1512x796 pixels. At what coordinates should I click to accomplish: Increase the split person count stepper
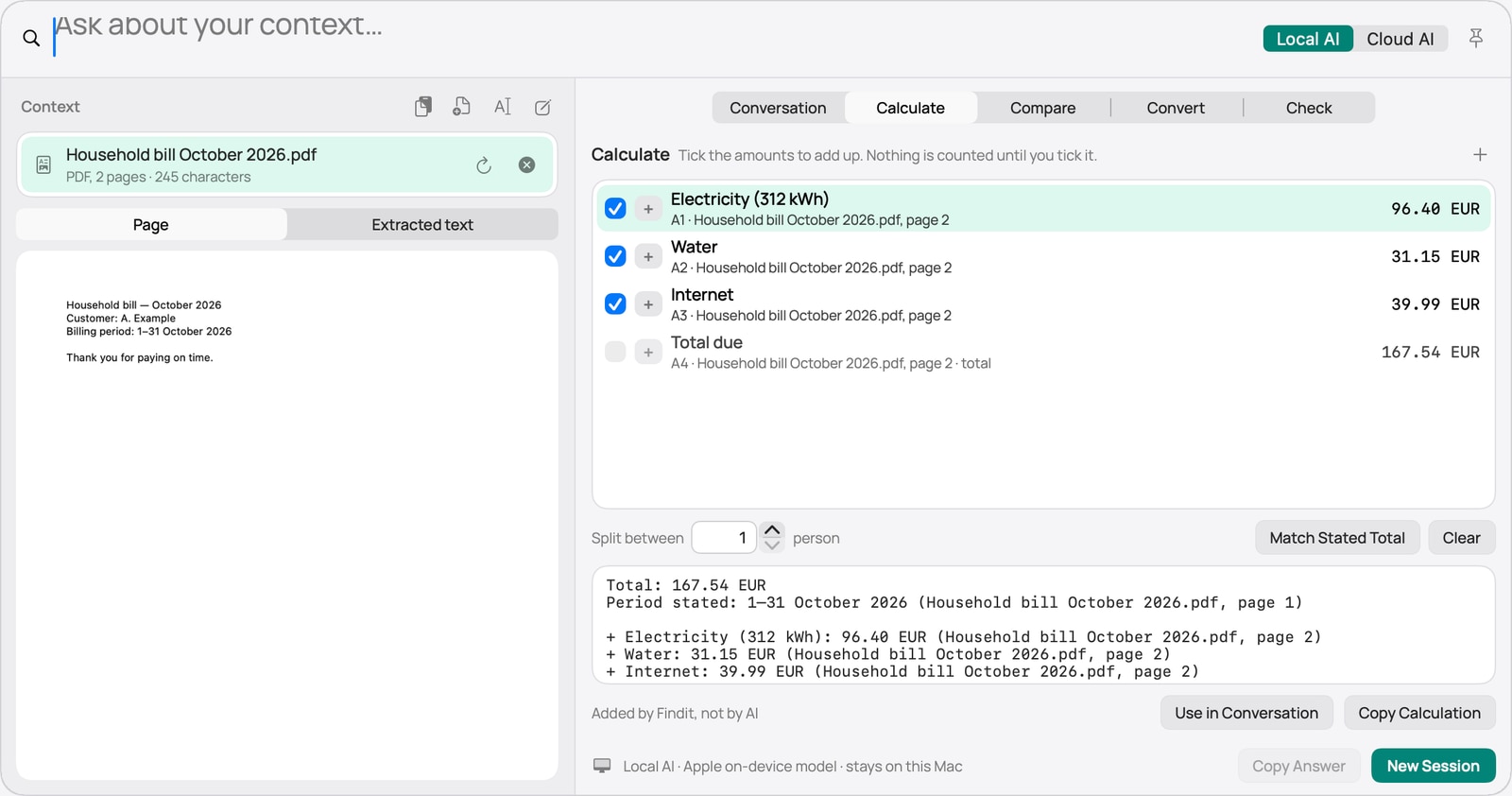coord(772,529)
